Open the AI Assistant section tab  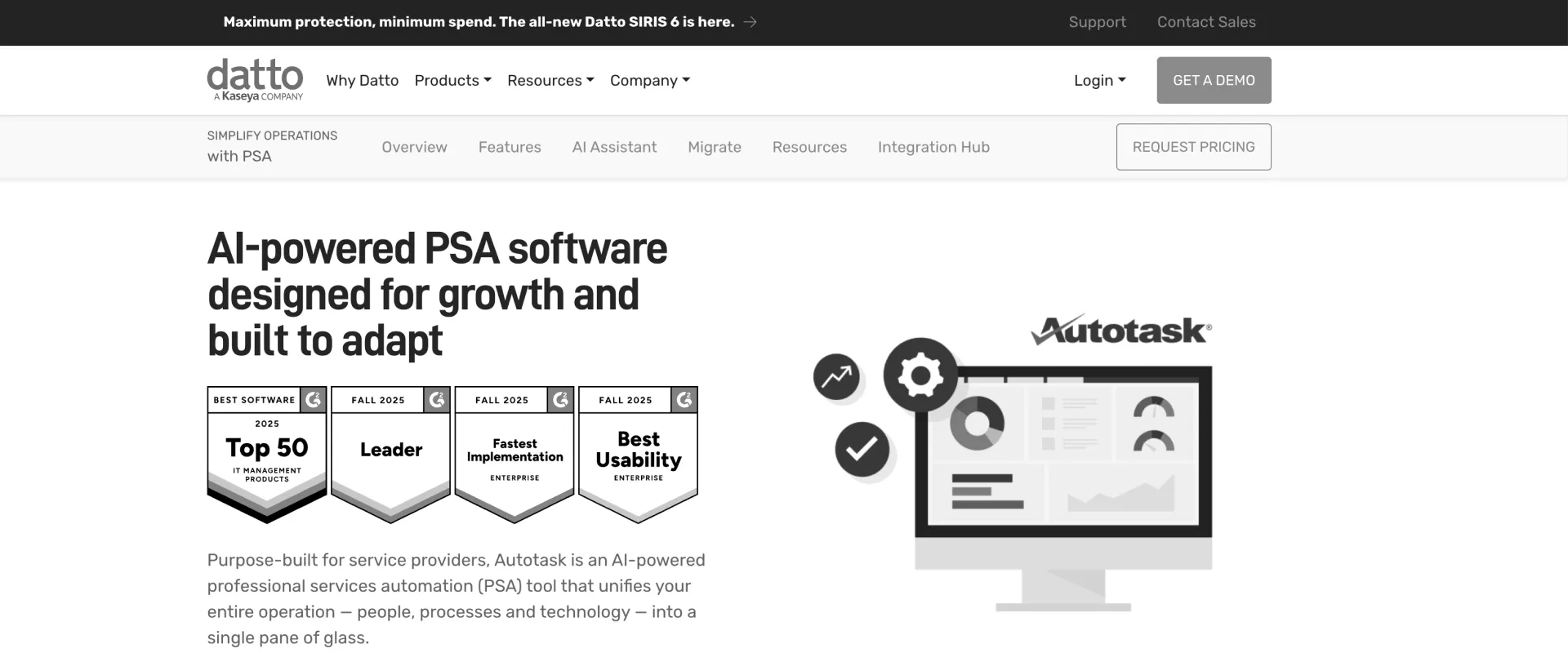tap(614, 147)
